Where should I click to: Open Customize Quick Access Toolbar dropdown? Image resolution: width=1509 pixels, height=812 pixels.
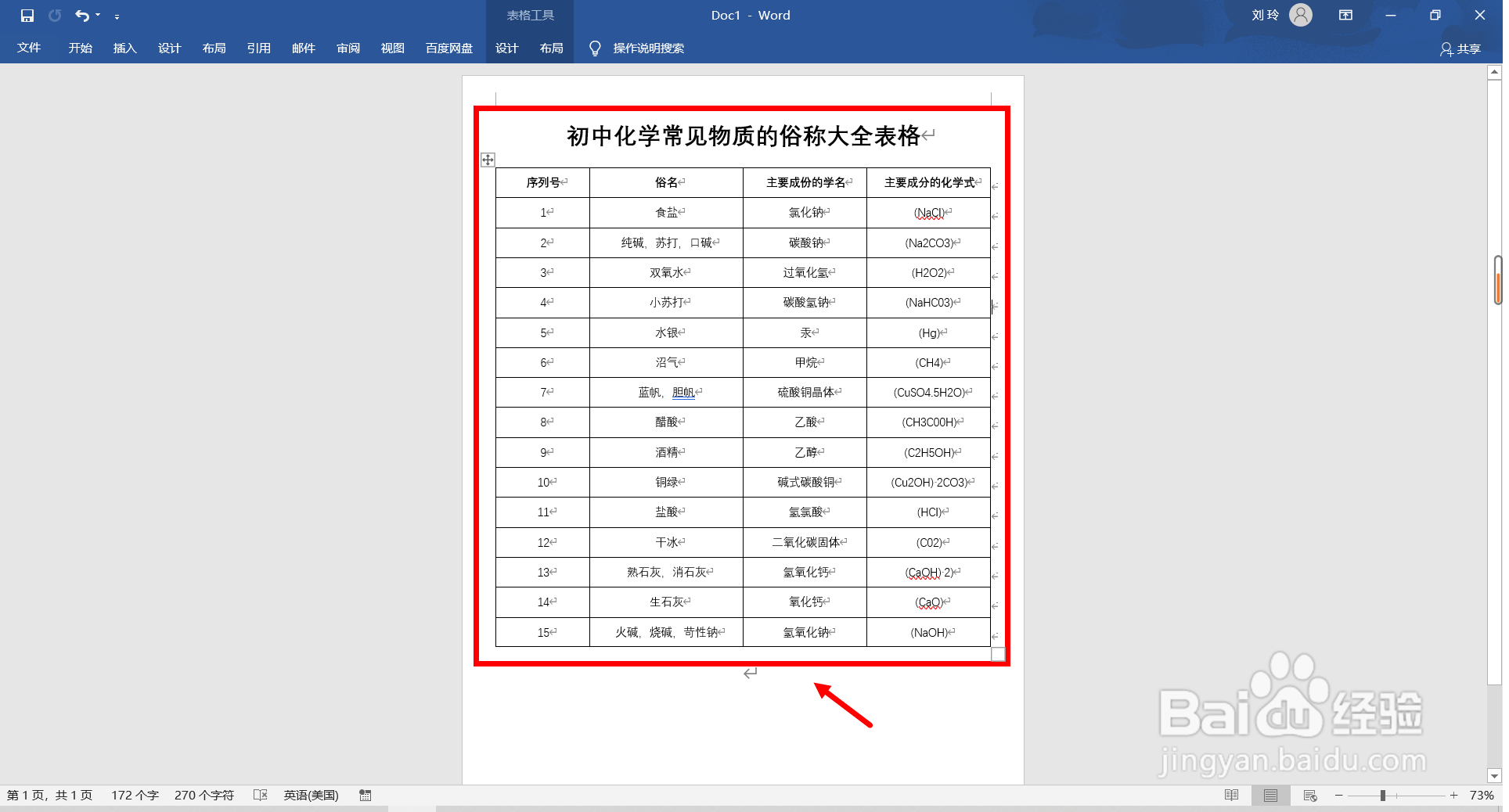[118, 16]
